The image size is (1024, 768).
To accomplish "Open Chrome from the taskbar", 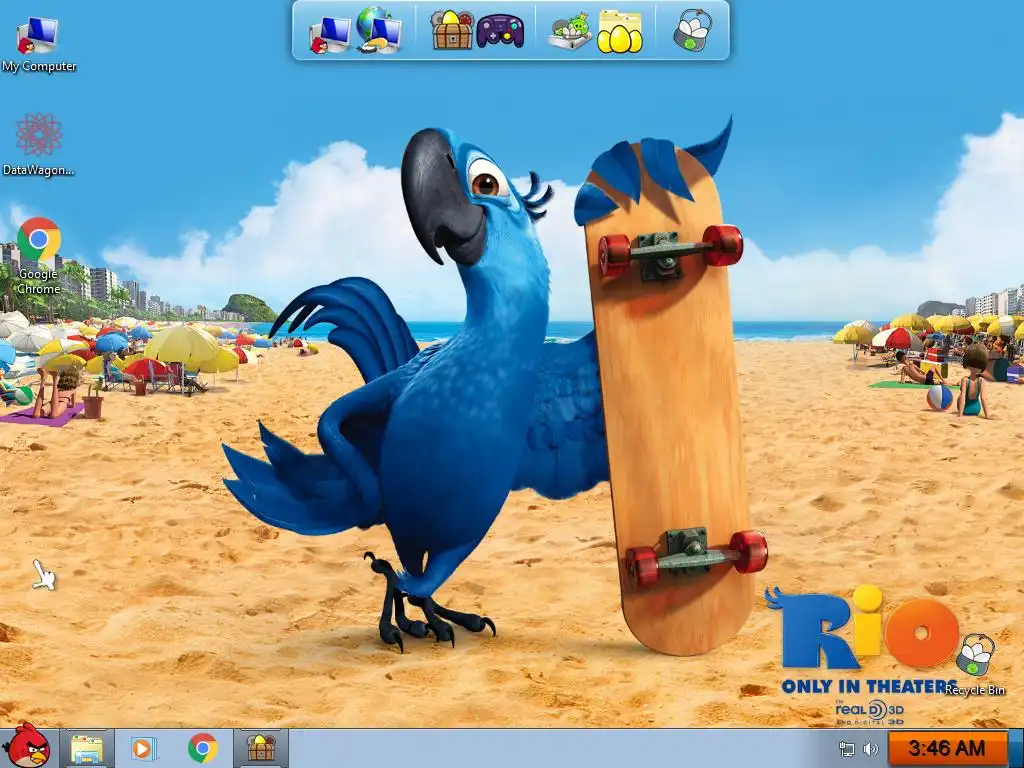I will [202, 748].
